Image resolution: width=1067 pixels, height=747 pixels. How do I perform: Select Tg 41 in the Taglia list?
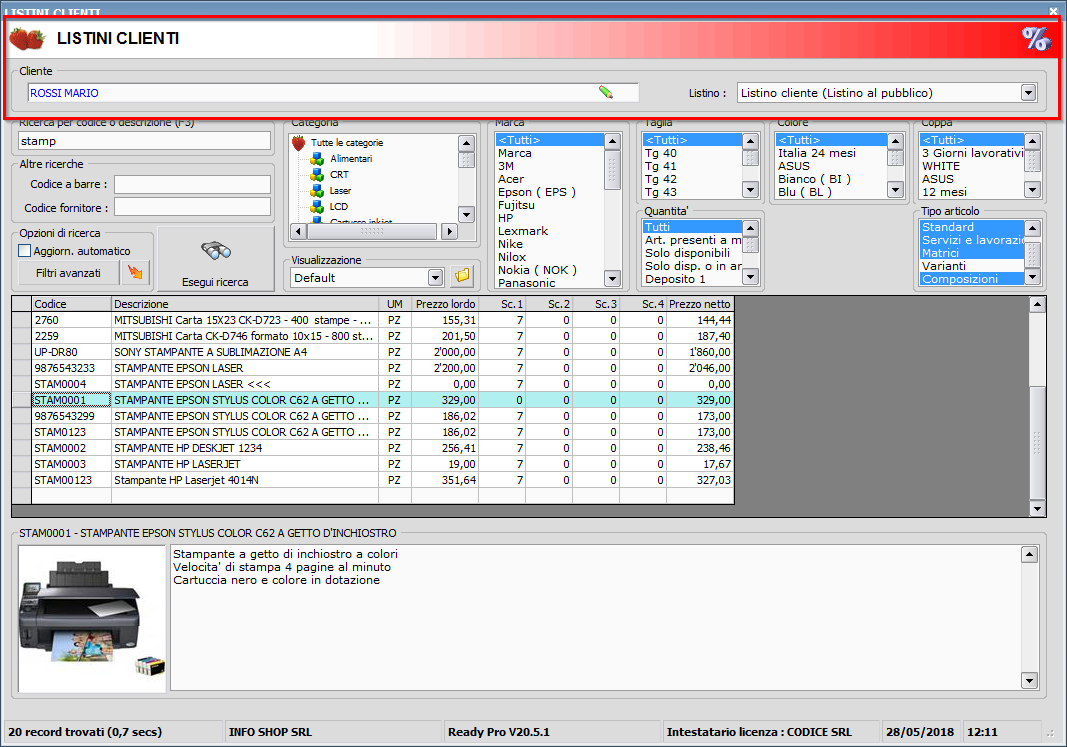[x=693, y=166]
